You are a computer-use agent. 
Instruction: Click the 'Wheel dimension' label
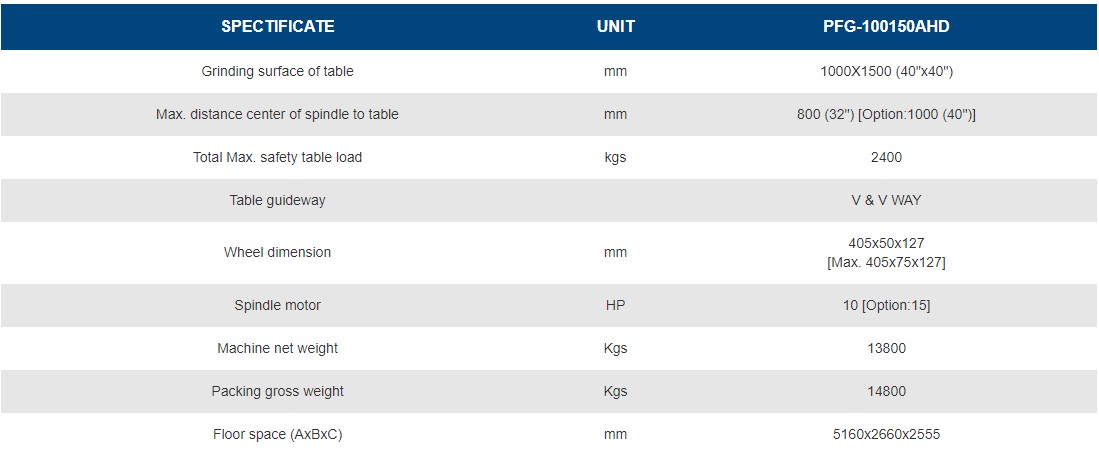click(278, 253)
